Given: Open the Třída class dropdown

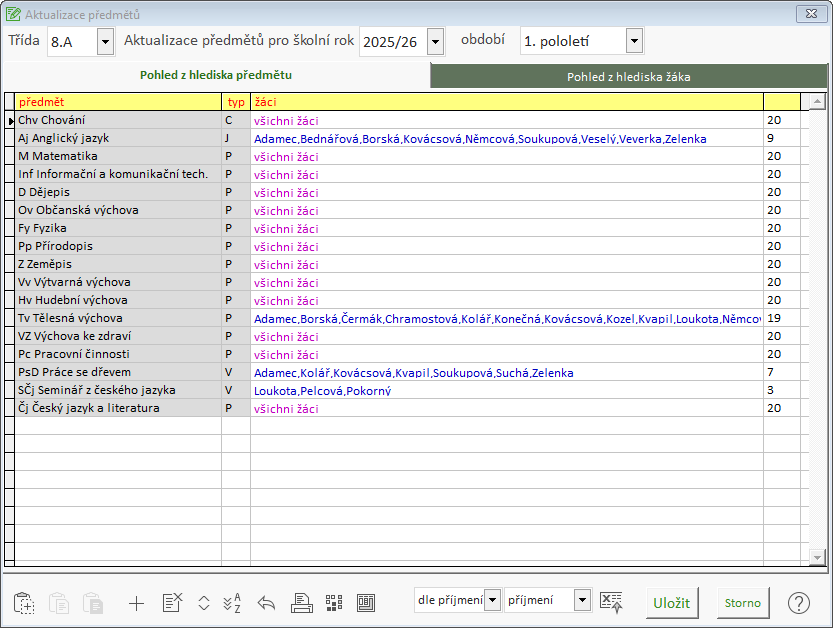Looking at the screenshot, I should tap(105, 41).
